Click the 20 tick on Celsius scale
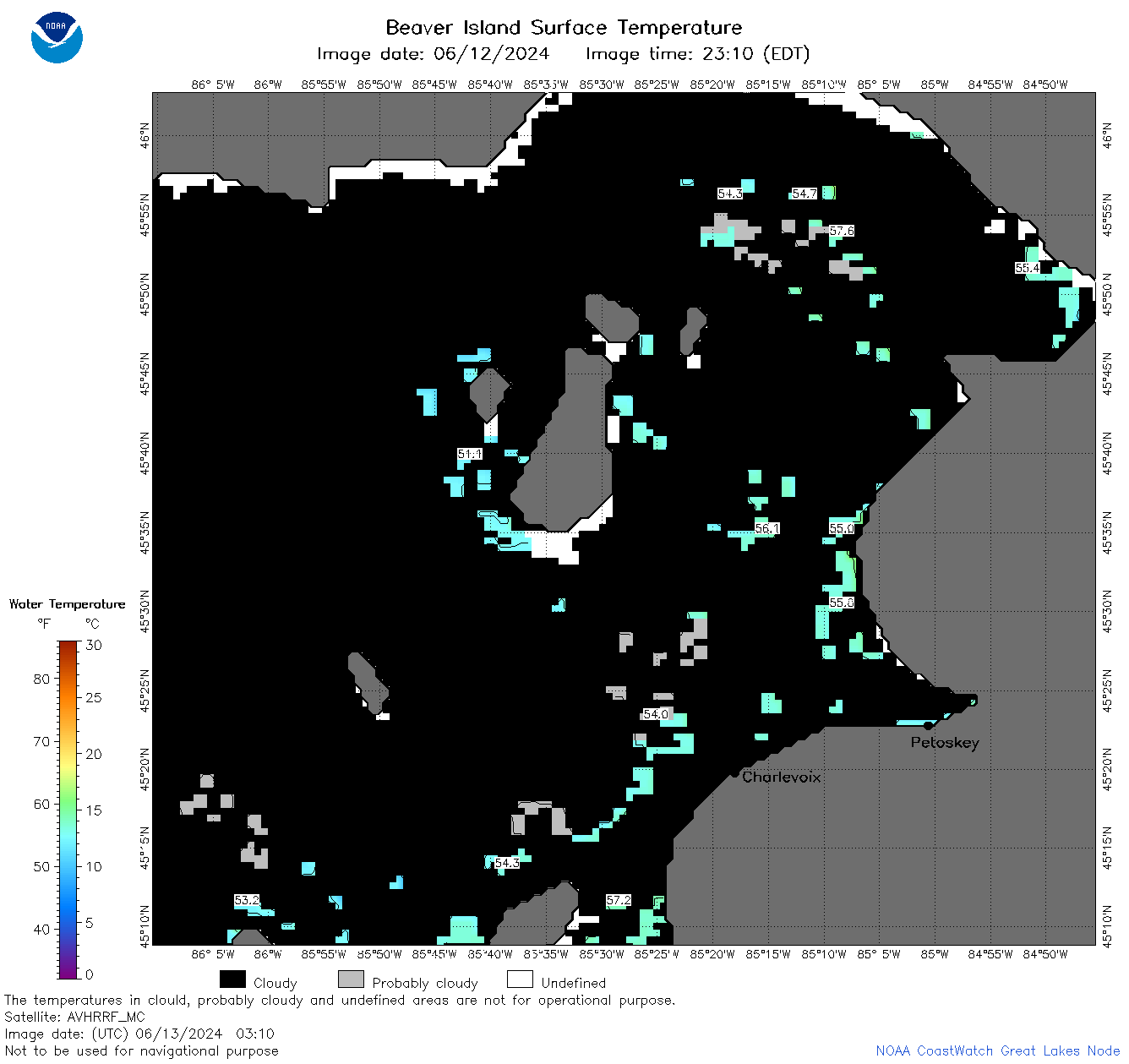The width and height of the screenshot is (1129, 1064). click(x=94, y=754)
